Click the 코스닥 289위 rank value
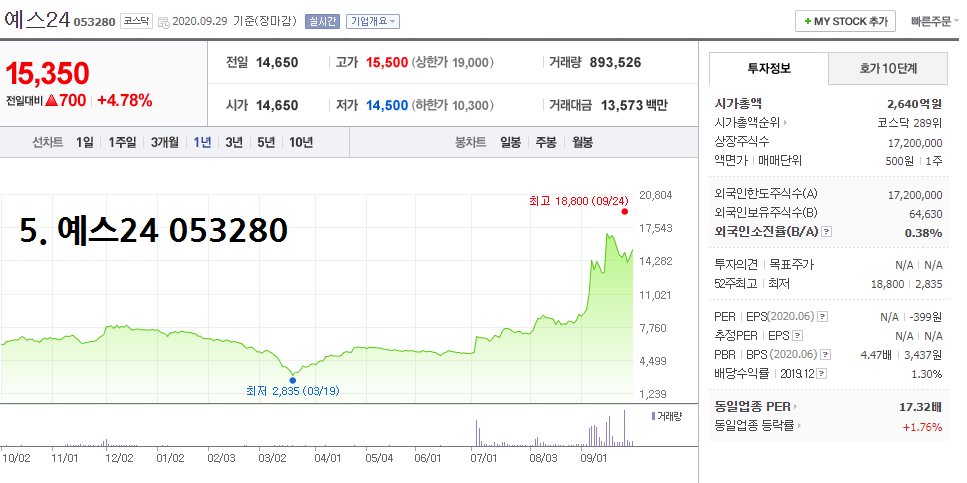Image resolution: width=967 pixels, height=483 pixels. 910,123
